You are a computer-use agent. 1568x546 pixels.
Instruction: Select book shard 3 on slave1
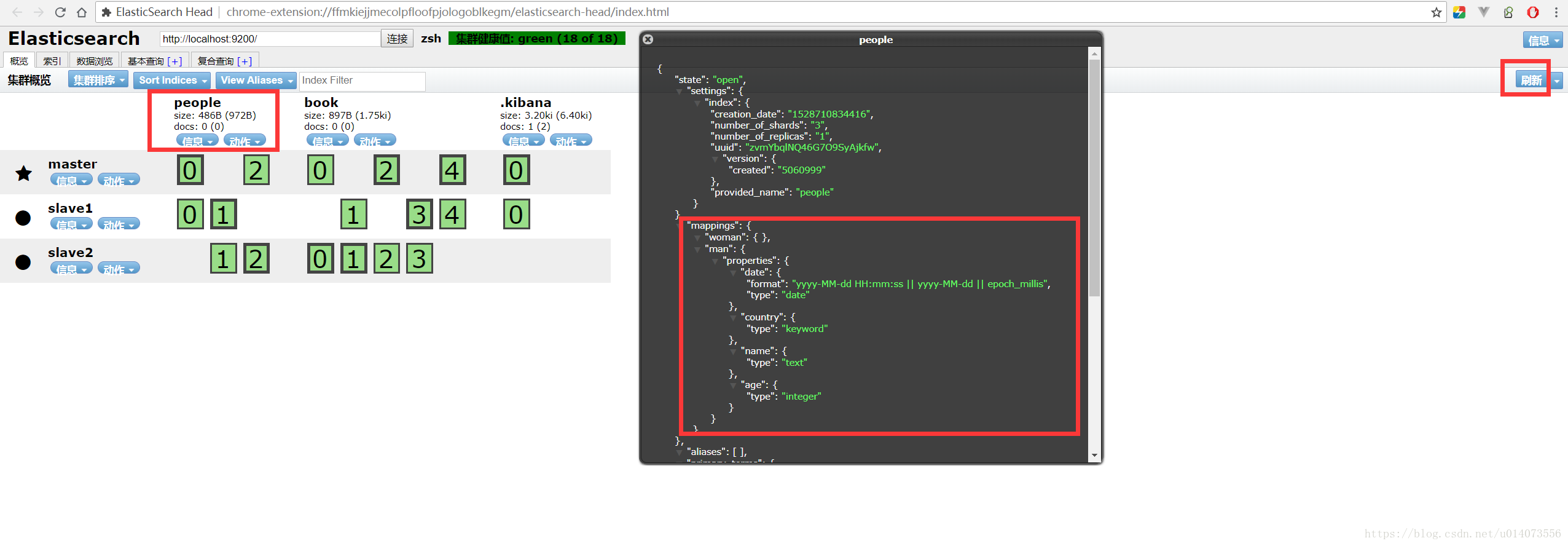pos(420,215)
